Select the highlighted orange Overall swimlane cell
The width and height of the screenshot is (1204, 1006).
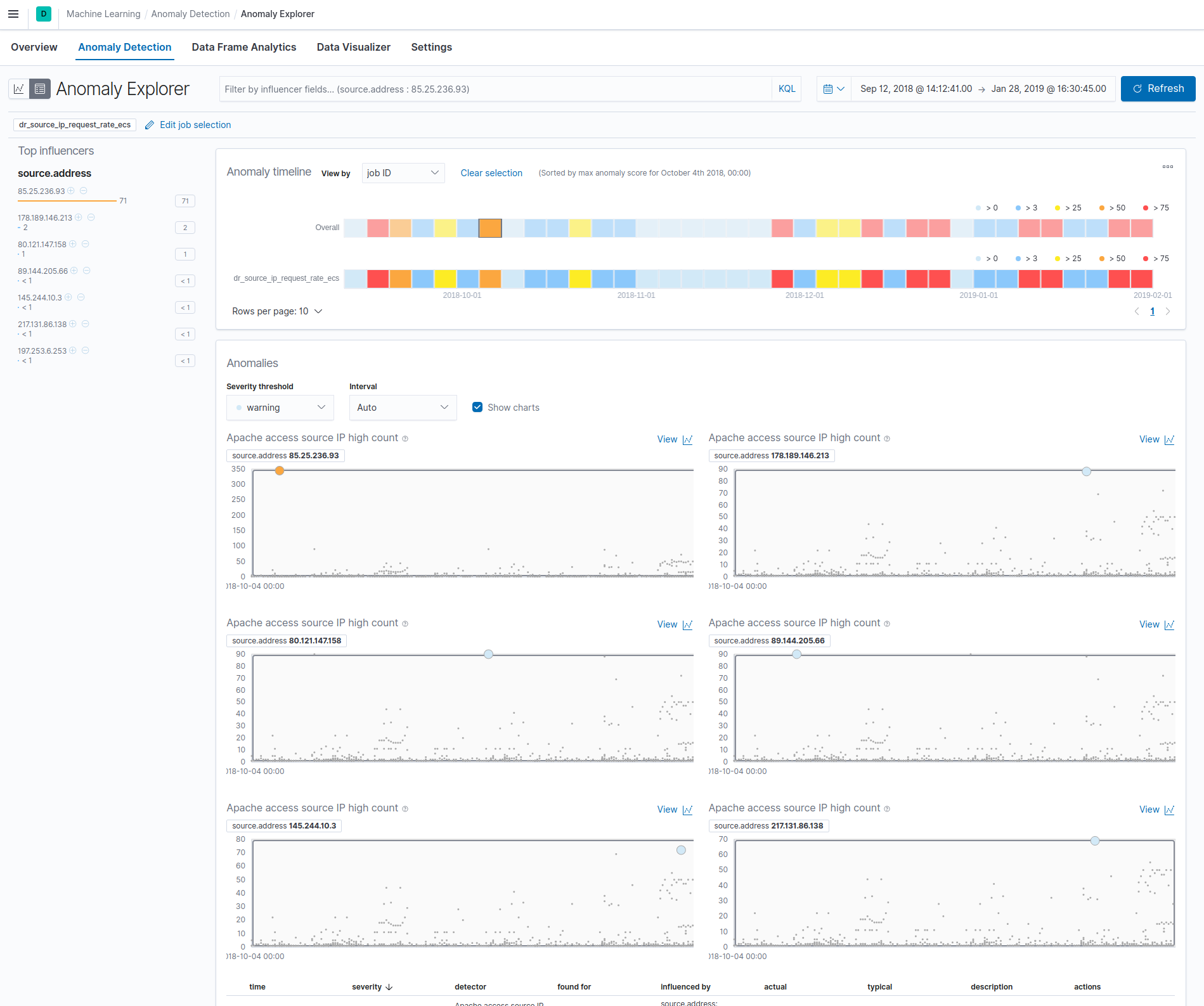pyautogui.click(x=490, y=228)
